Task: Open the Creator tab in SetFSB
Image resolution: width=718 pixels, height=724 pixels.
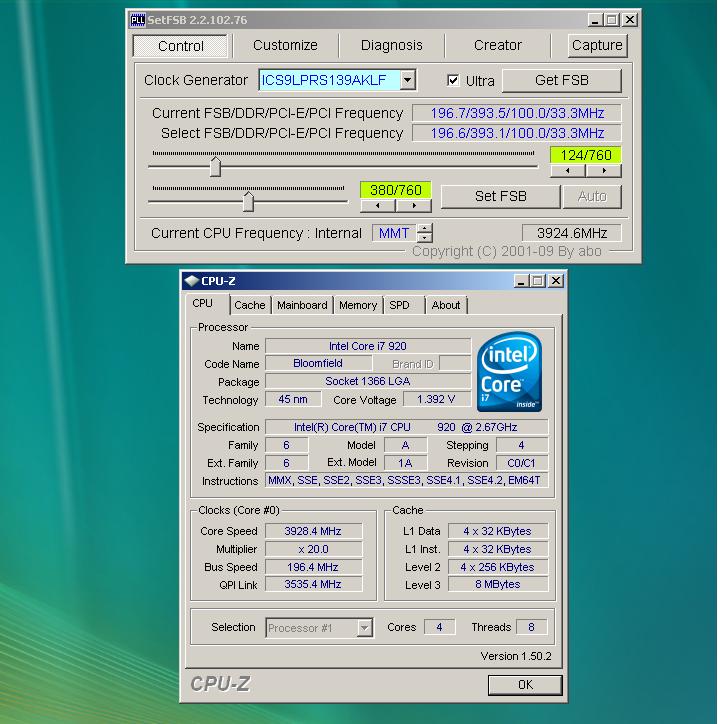Action: pyautogui.click(x=497, y=45)
